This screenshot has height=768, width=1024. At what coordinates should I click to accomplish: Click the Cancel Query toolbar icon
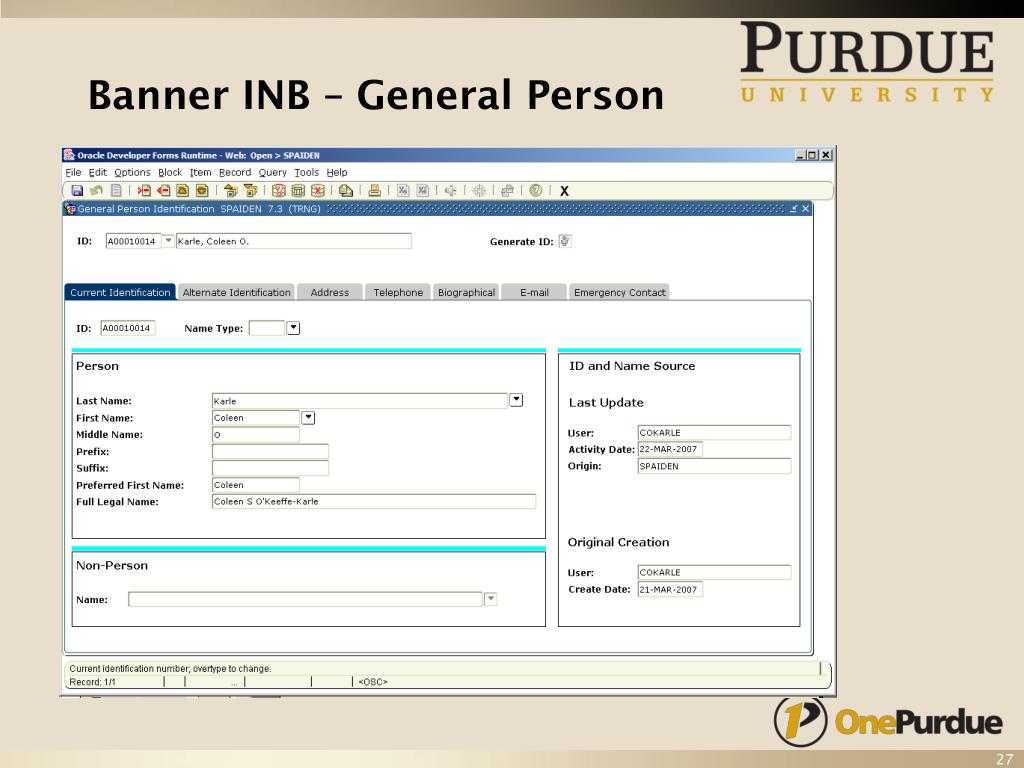pyautogui.click(x=317, y=191)
